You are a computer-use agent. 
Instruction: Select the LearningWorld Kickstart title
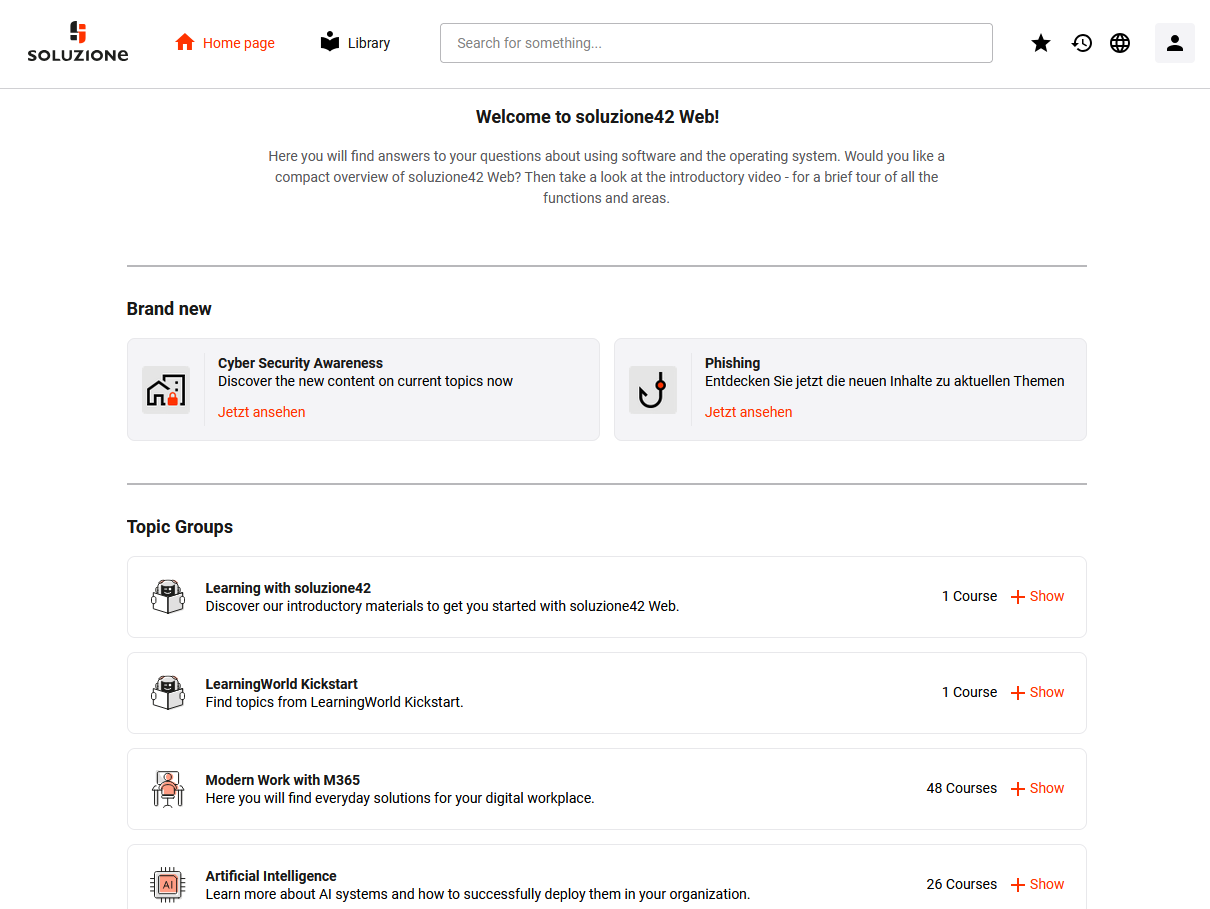coord(282,684)
